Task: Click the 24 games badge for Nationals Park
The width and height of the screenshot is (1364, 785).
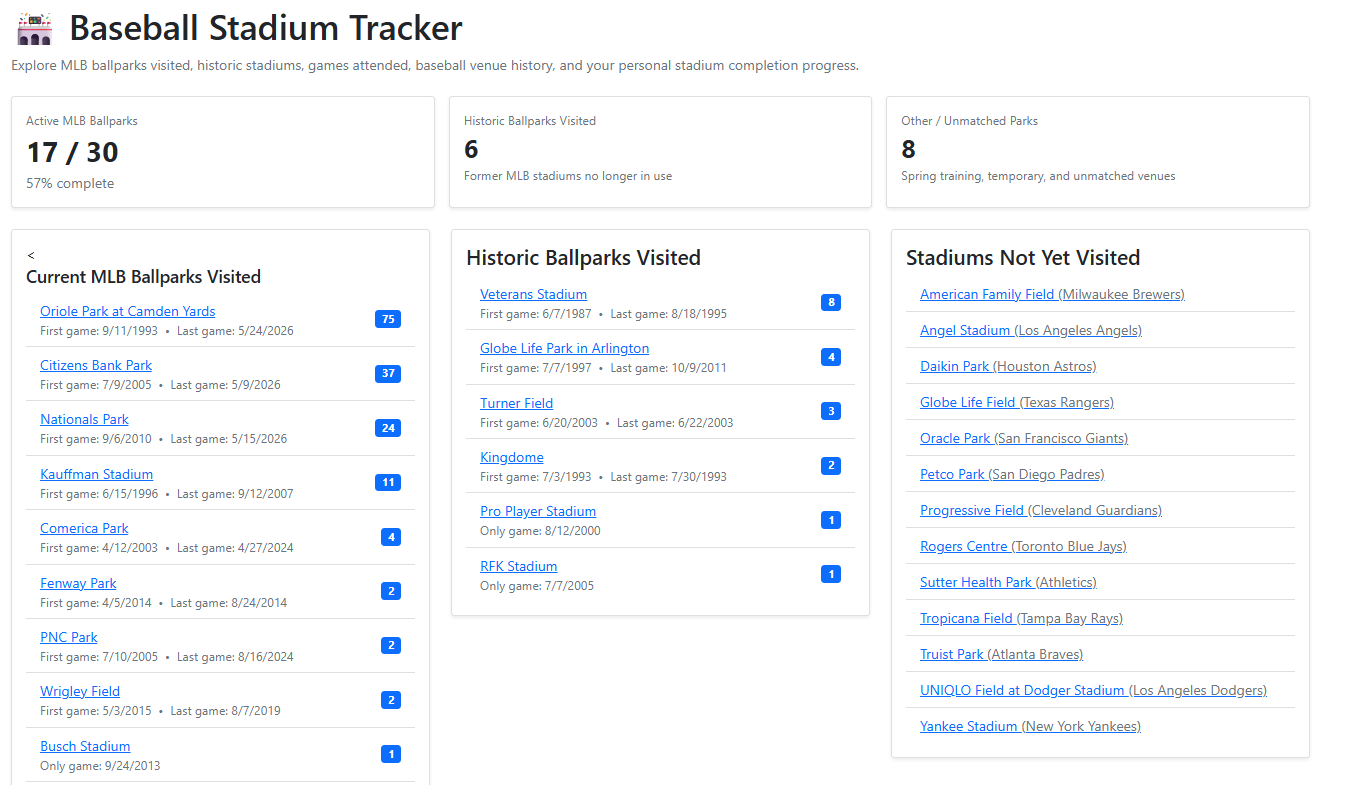Action: (x=388, y=428)
